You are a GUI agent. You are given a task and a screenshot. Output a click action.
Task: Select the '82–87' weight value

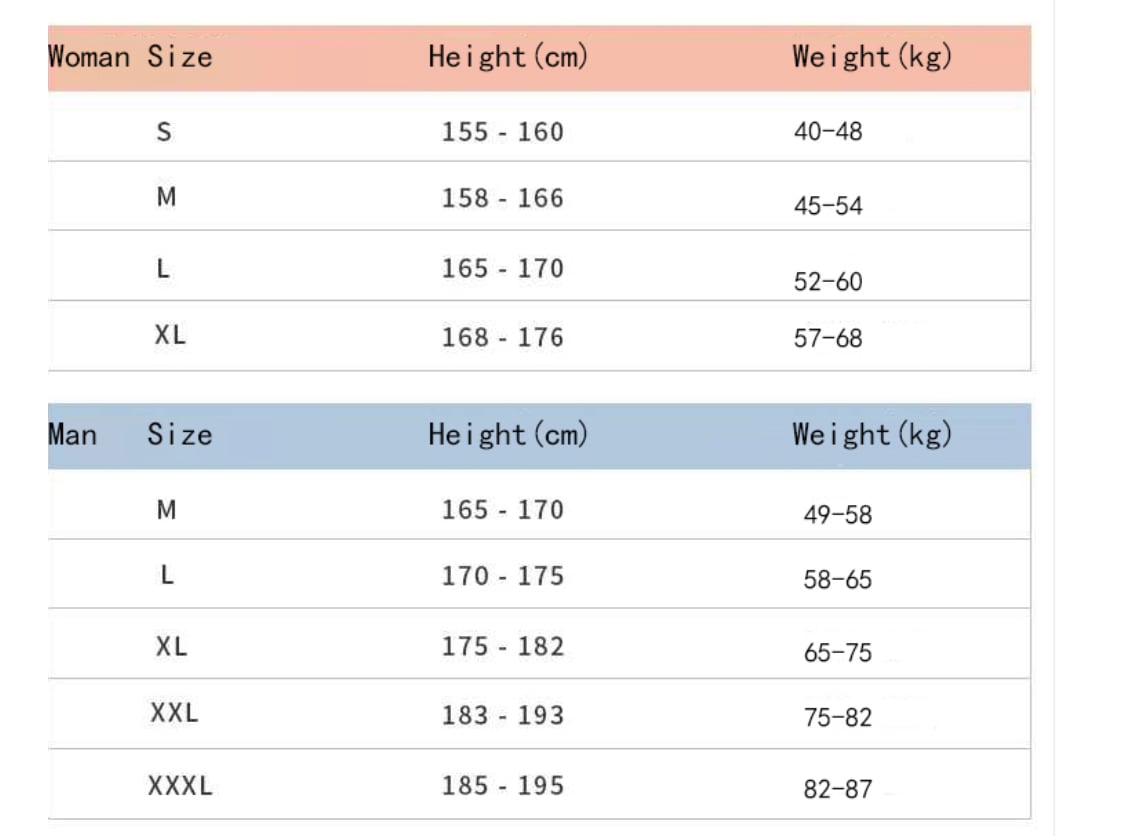838,789
